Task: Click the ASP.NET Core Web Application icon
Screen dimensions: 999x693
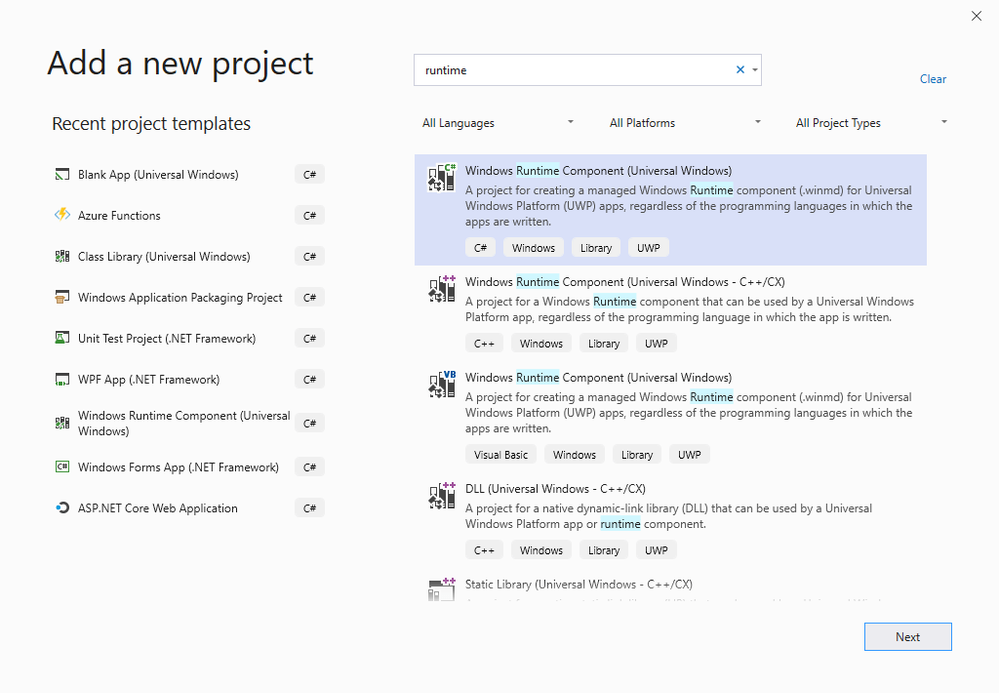Action: coord(62,508)
